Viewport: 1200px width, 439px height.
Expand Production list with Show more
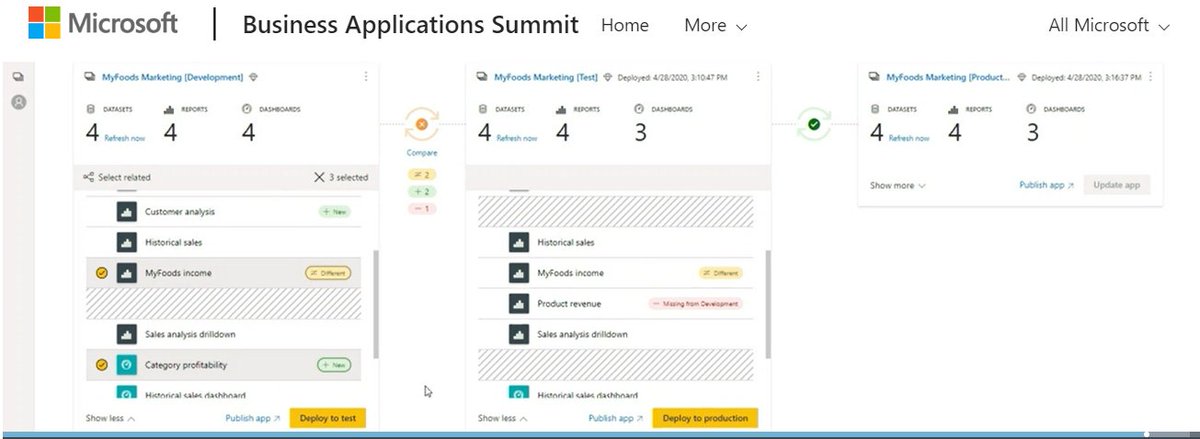pyautogui.click(x=898, y=185)
